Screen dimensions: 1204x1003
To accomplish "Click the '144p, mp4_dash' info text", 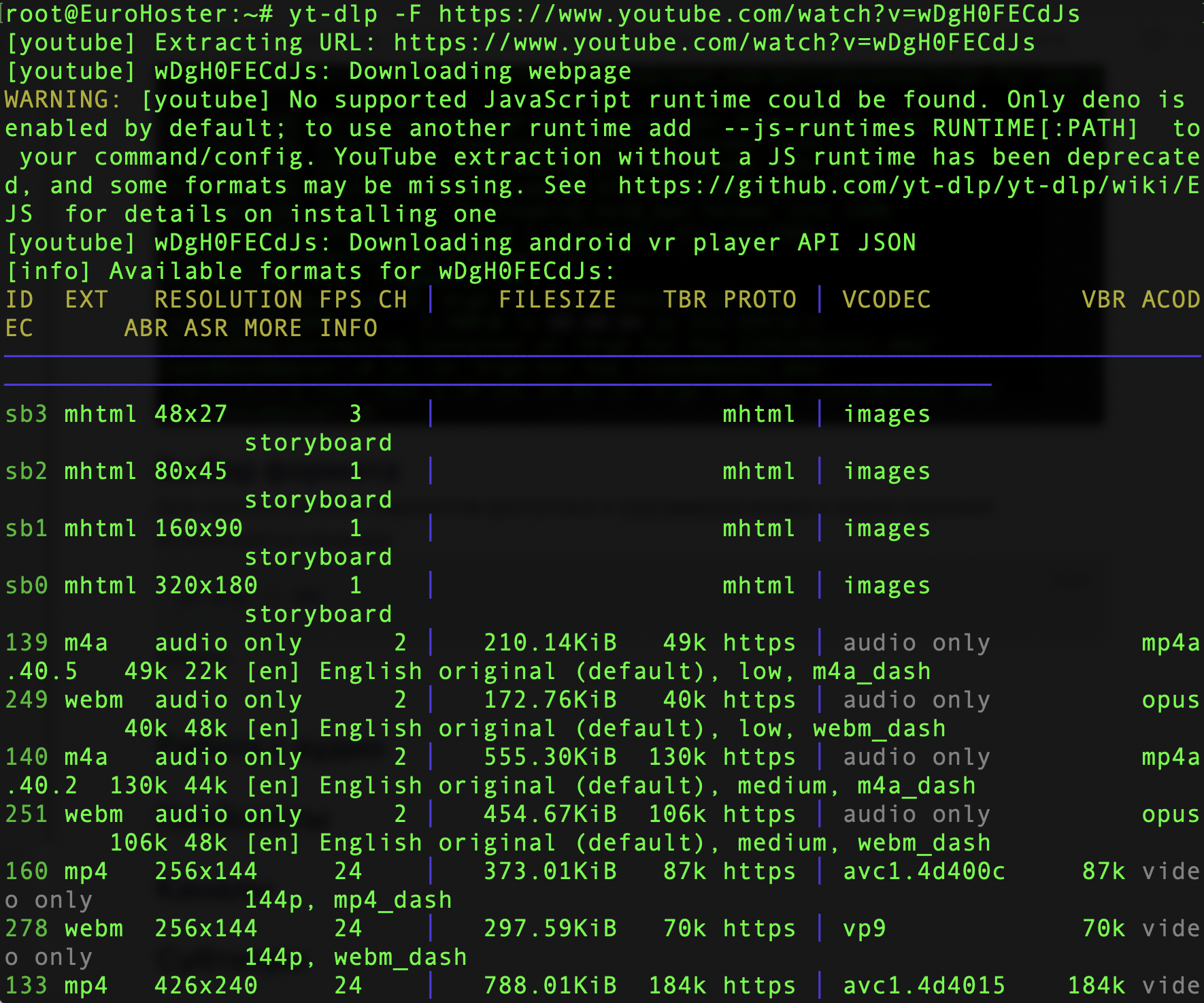I will (x=348, y=900).
